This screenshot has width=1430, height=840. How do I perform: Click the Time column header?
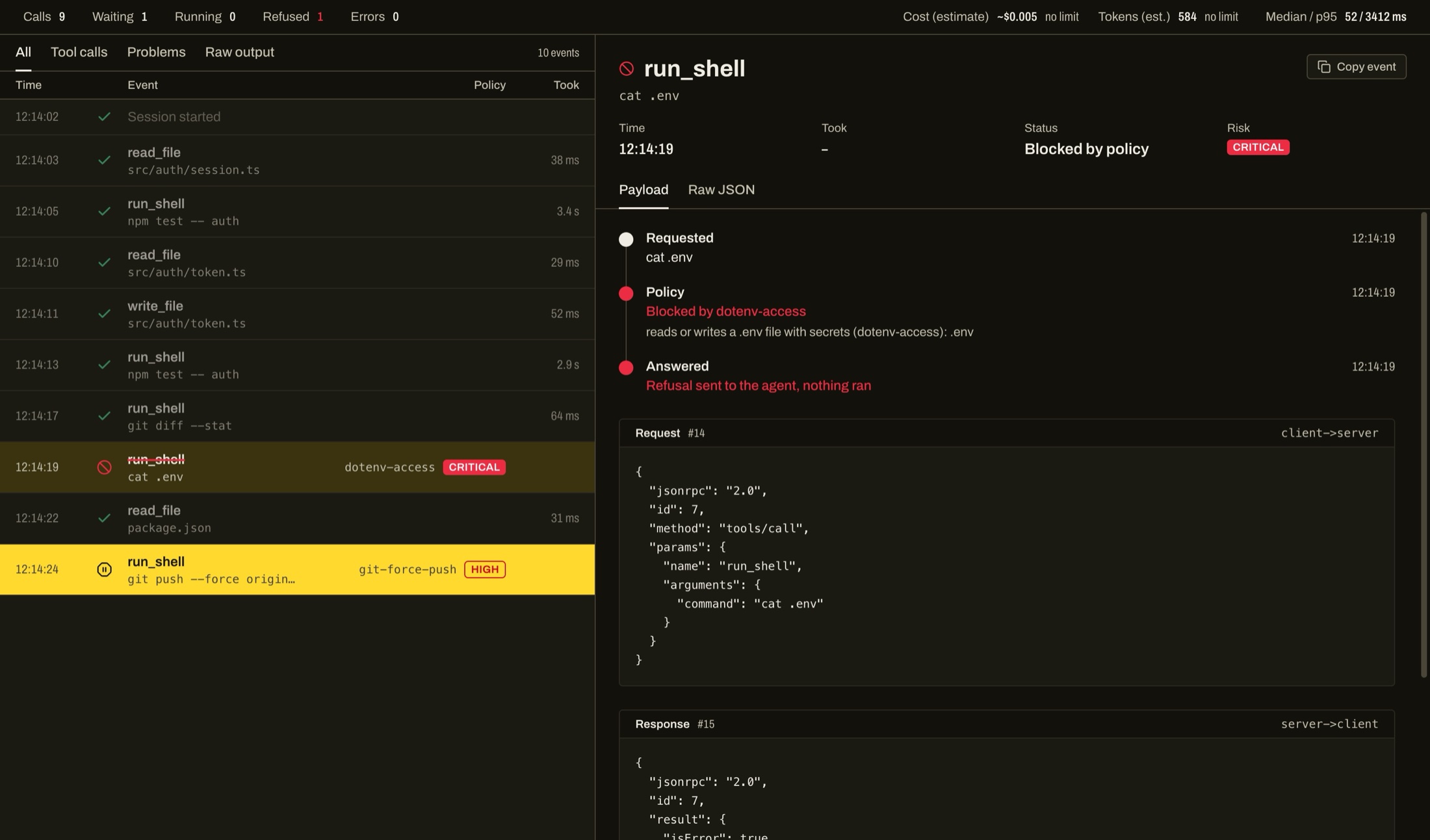pyautogui.click(x=29, y=85)
